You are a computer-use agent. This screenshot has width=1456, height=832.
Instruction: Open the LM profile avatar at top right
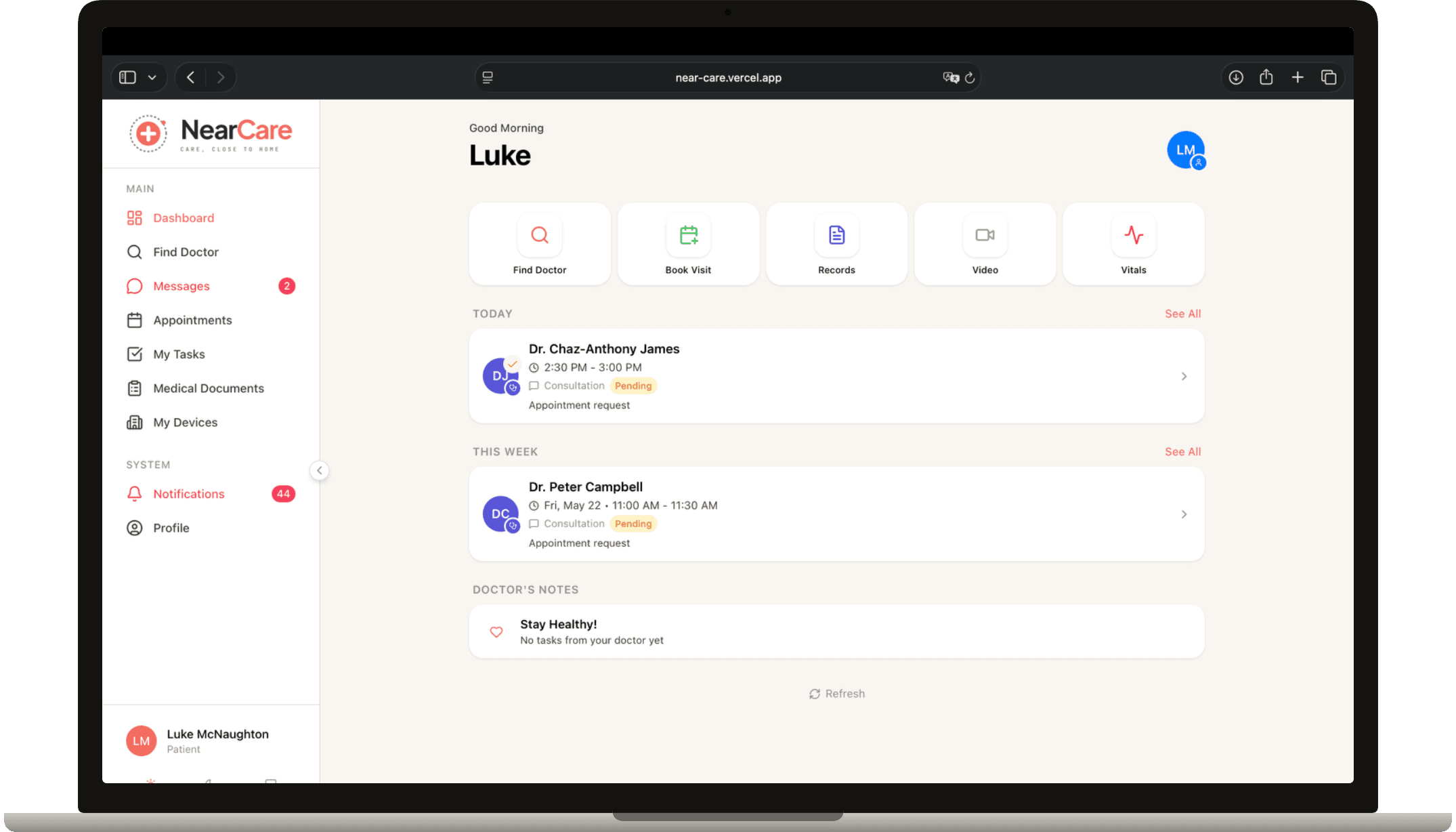pyautogui.click(x=1185, y=150)
